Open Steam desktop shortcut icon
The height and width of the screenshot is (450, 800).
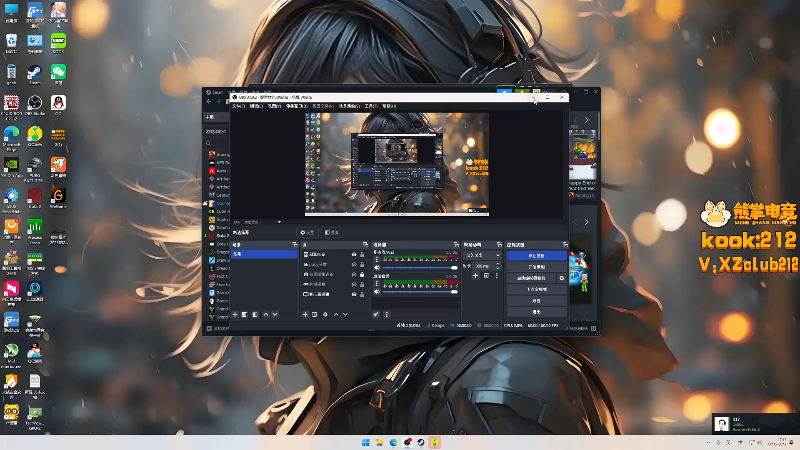pyautogui.click(x=35, y=74)
